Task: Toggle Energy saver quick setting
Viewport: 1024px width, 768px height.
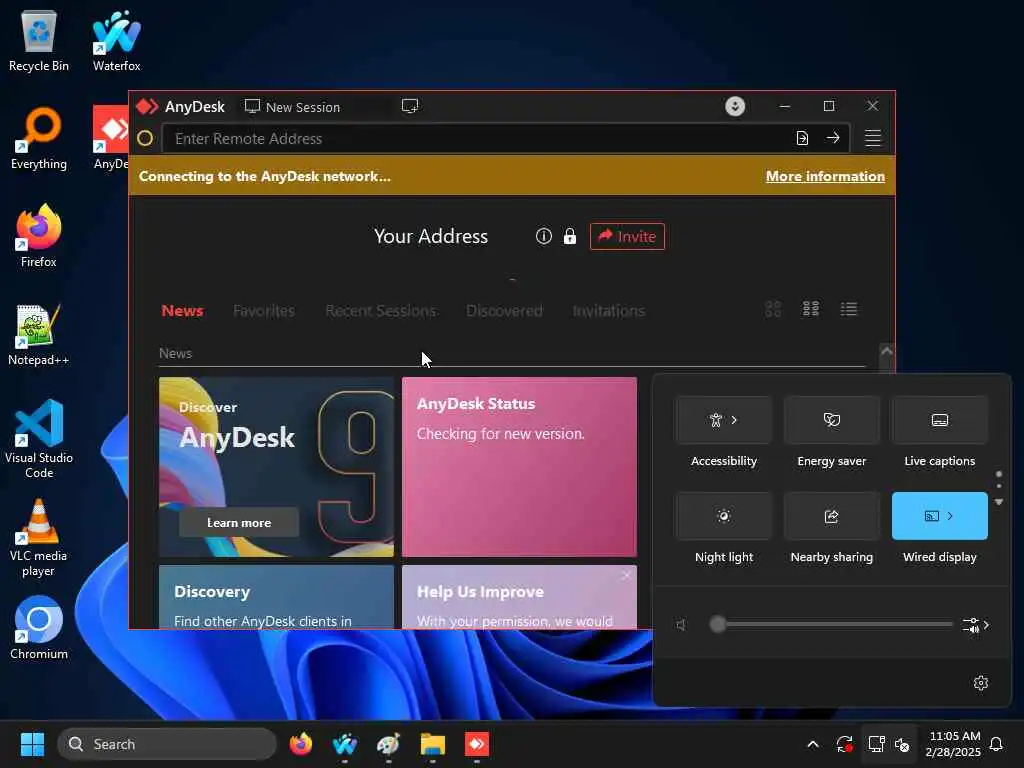Action: point(831,420)
